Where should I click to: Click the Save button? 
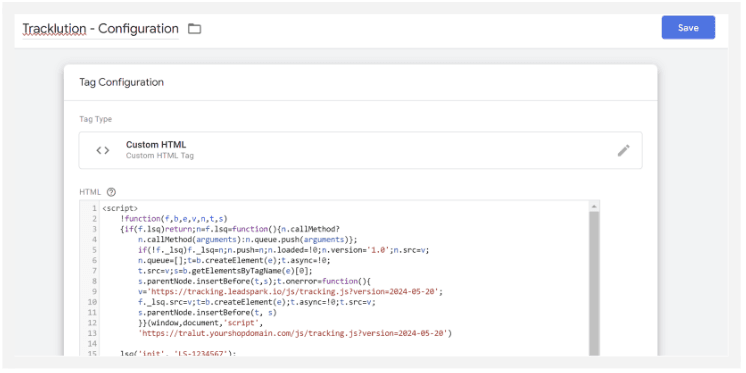(x=688, y=28)
